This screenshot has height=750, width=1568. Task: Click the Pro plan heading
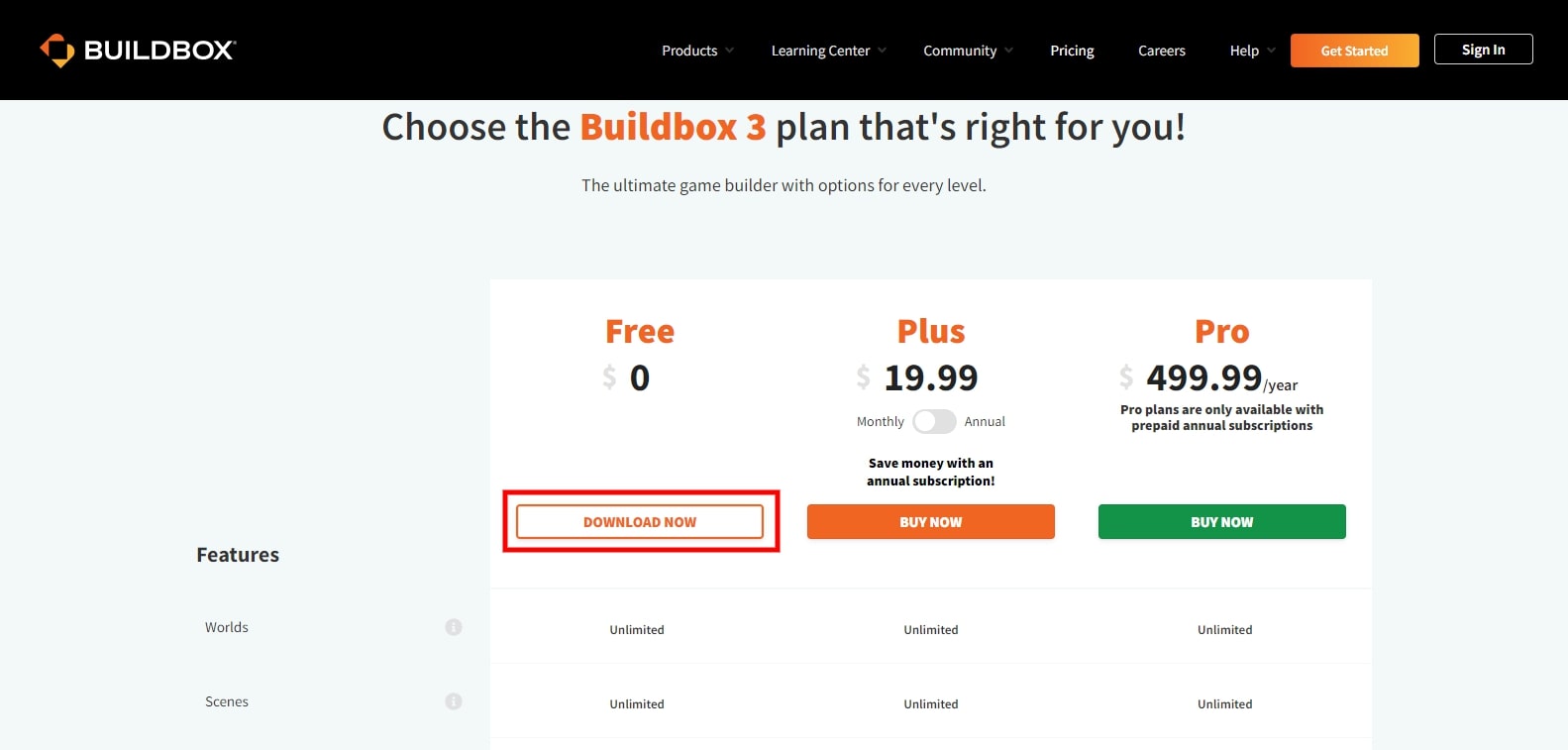1221,331
